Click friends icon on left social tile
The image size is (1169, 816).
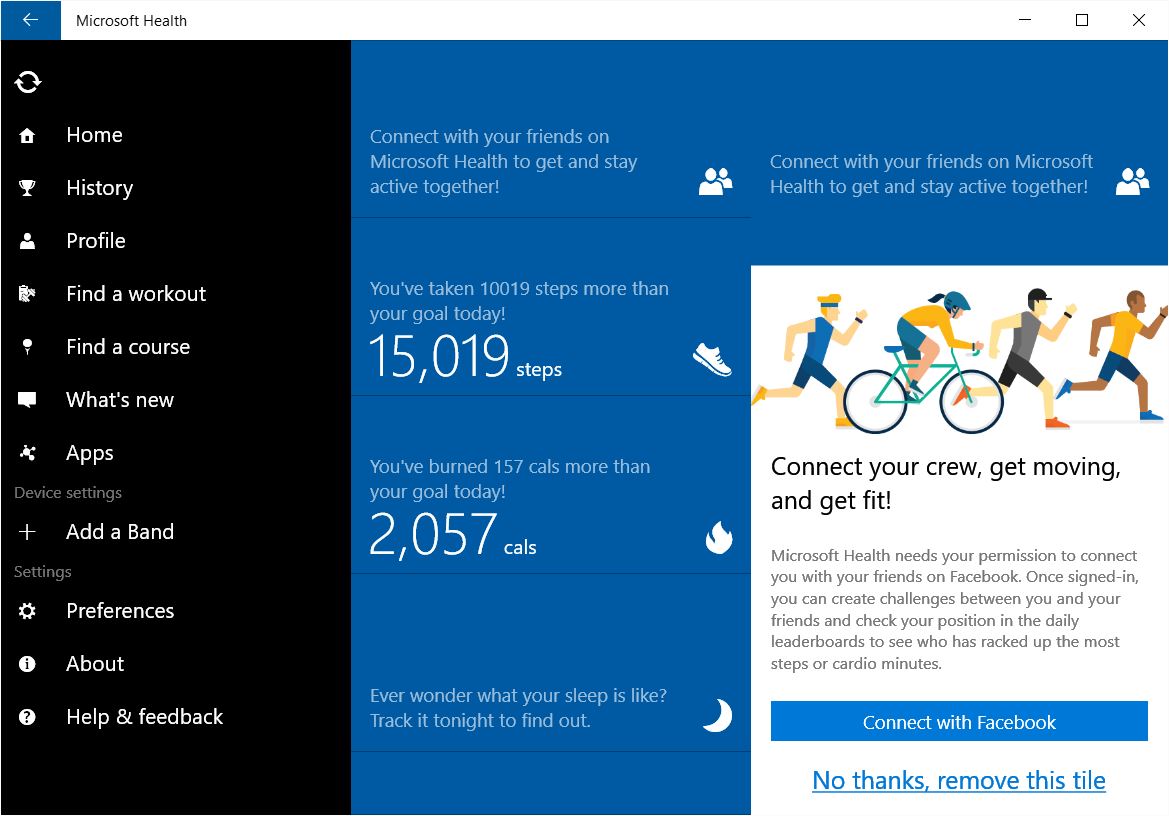click(x=716, y=181)
